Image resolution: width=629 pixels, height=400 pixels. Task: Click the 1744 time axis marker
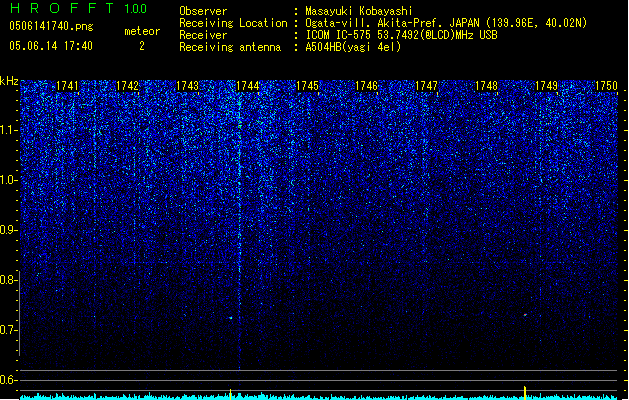(248, 86)
